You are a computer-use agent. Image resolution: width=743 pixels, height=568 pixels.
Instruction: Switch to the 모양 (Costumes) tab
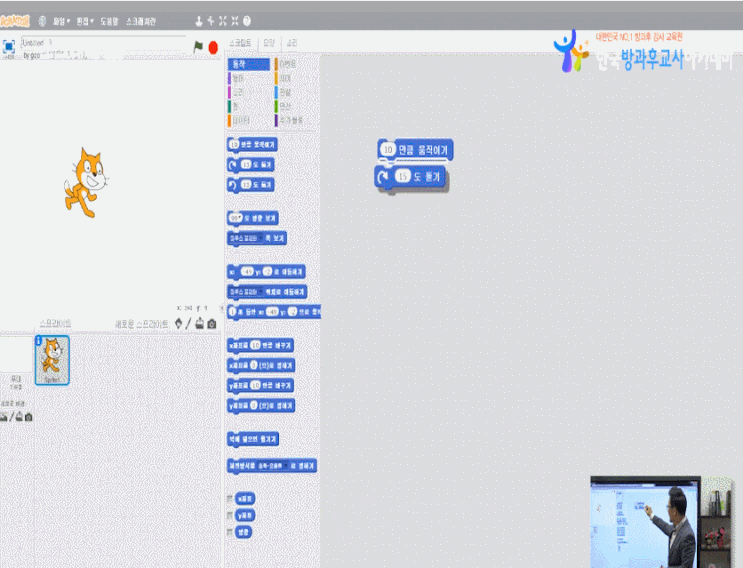click(x=269, y=43)
